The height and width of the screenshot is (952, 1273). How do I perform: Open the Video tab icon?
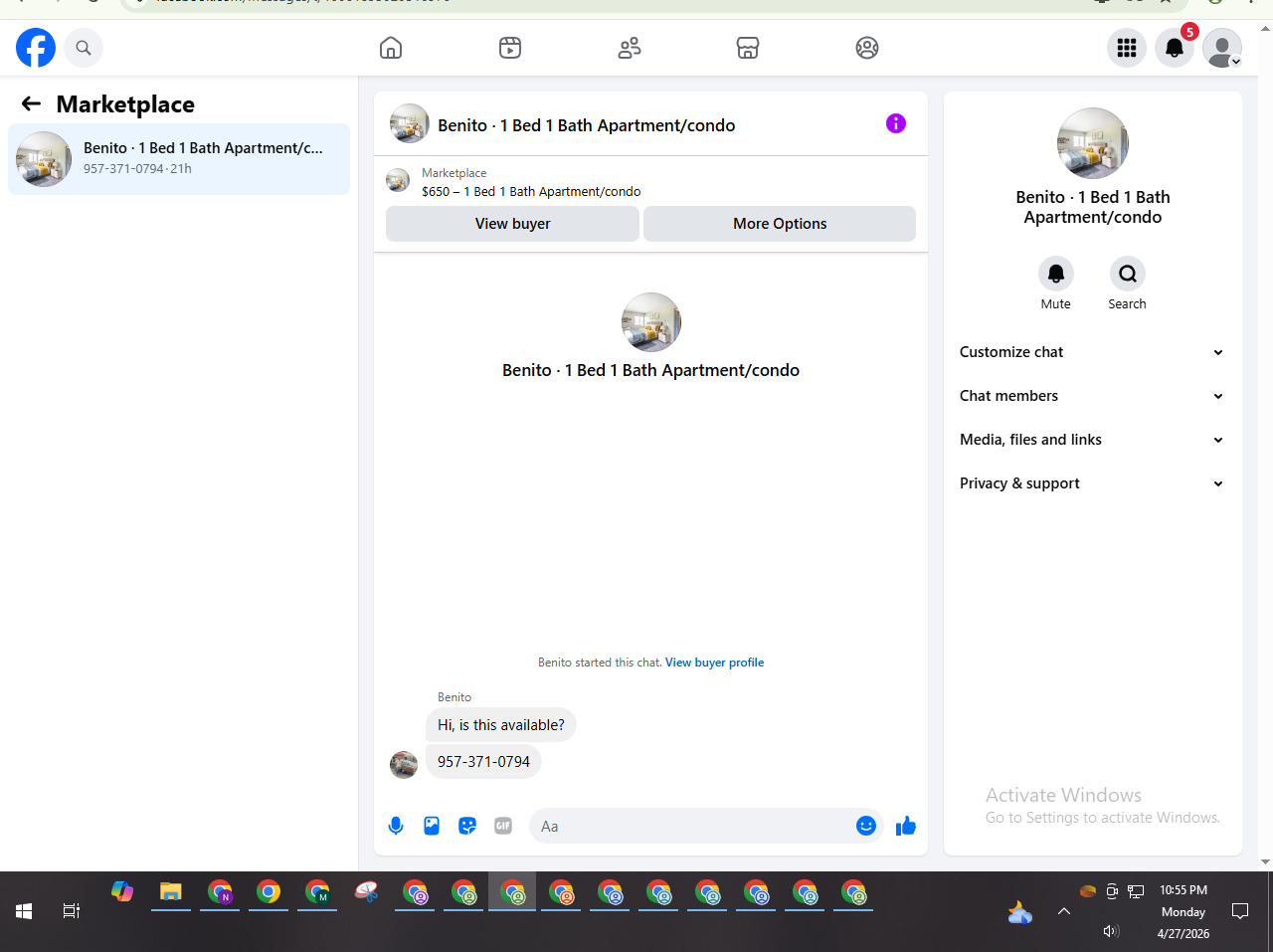510,48
